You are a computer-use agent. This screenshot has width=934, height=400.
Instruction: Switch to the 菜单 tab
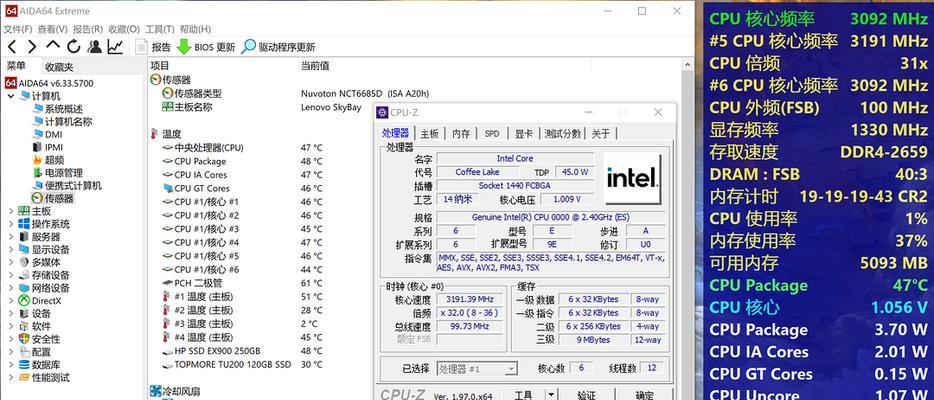pos(17,66)
